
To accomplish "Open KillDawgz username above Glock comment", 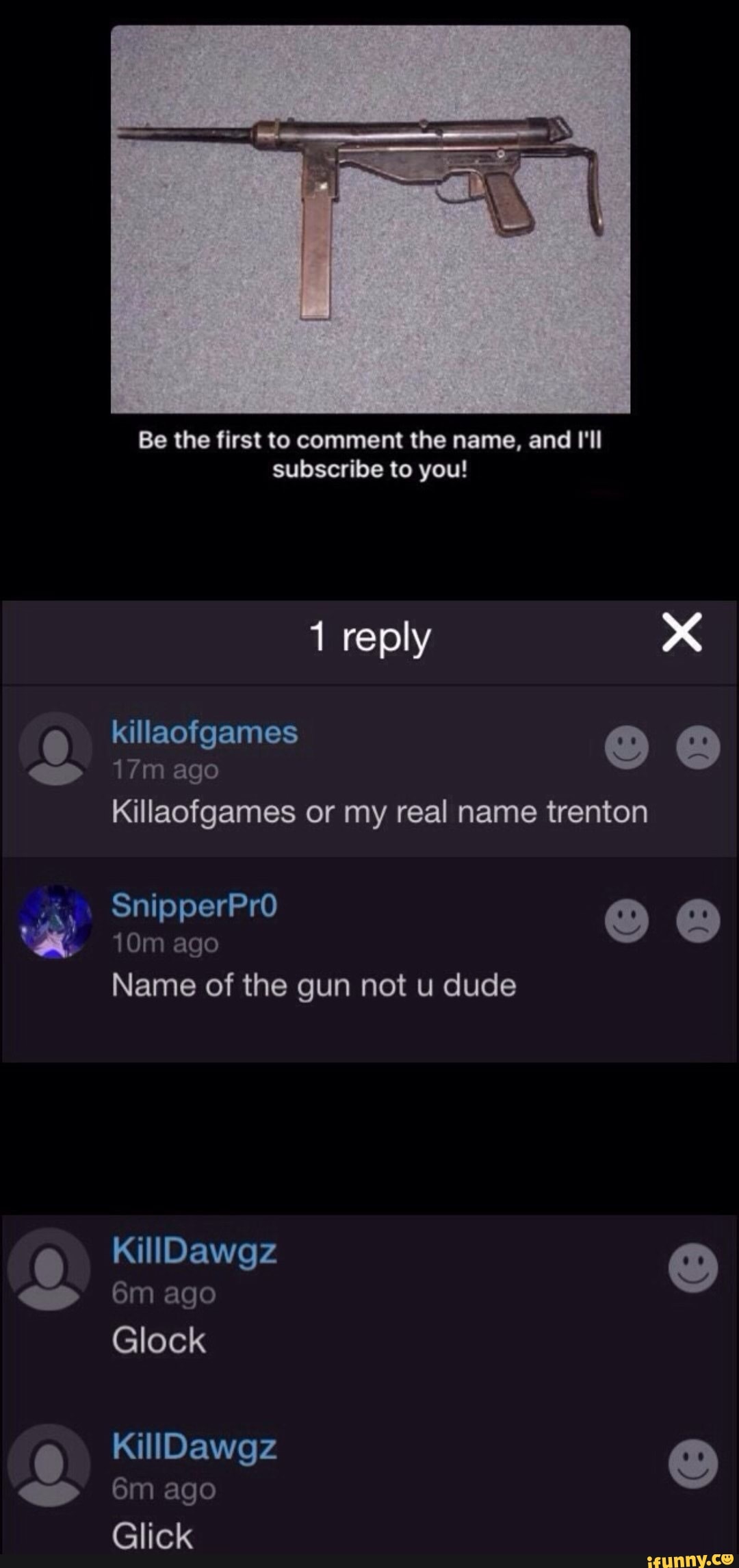I will tap(194, 1252).
